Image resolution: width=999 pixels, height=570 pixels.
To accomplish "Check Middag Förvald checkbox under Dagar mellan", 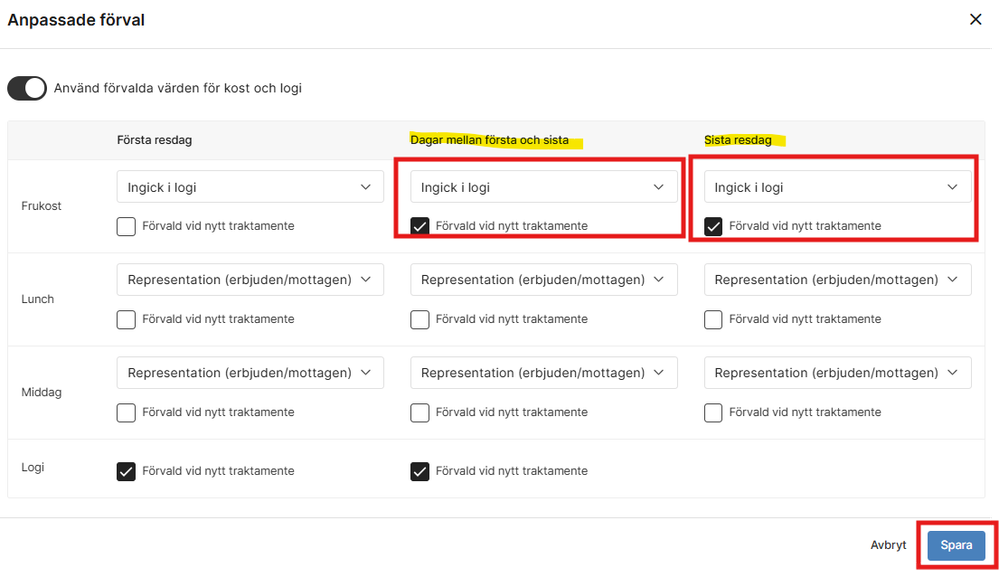I will click(420, 412).
